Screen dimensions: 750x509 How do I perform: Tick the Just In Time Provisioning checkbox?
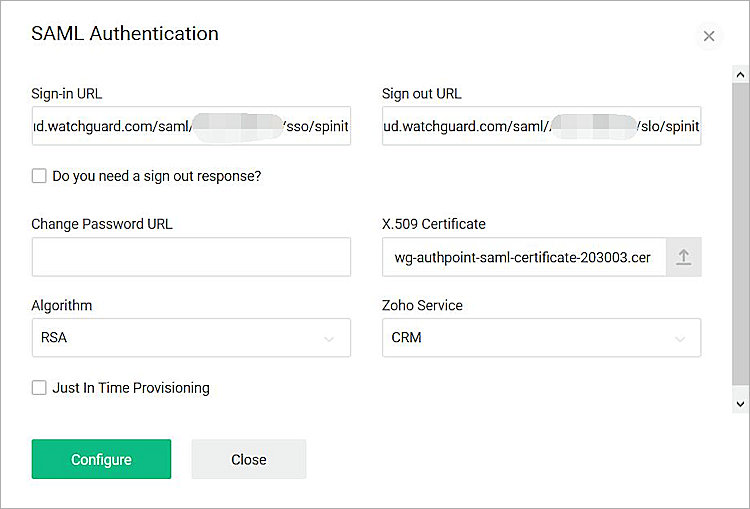(x=39, y=388)
